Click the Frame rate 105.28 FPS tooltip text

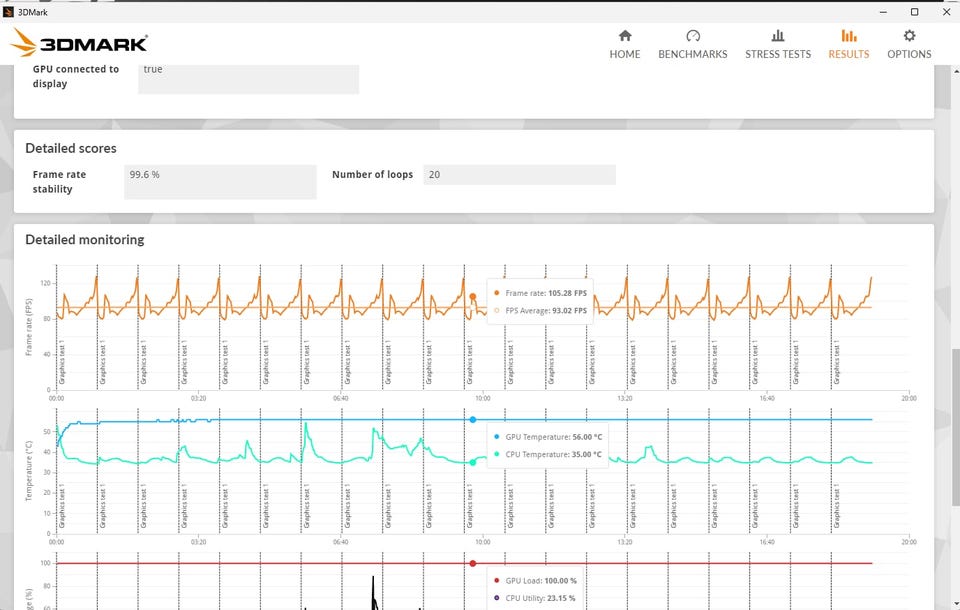pos(546,293)
